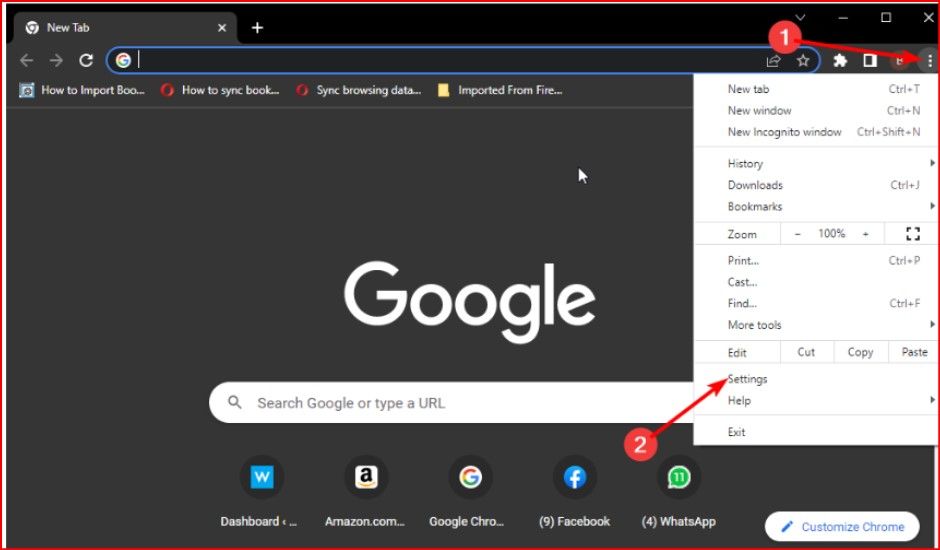The image size is (940, 550).
Task: Click Customize Chrome button
Action: pyautogui.click(x=842, y=527)
